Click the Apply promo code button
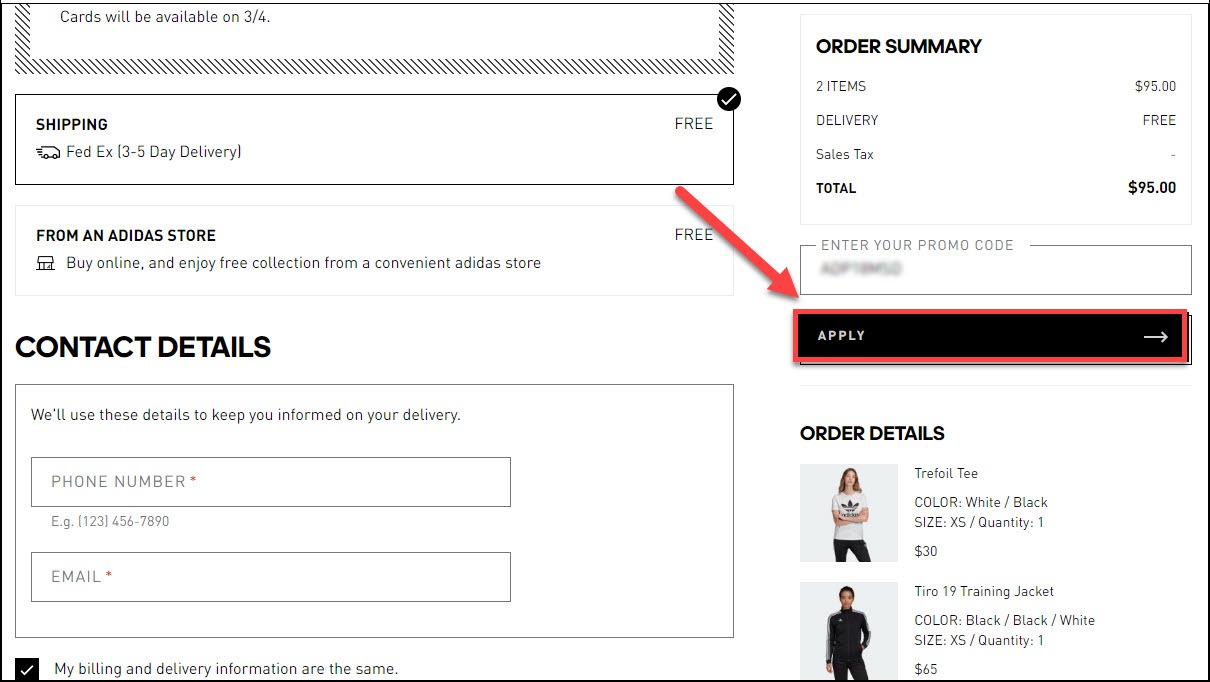The width and height of the screenshot is (1210, 682). point(990,337)
